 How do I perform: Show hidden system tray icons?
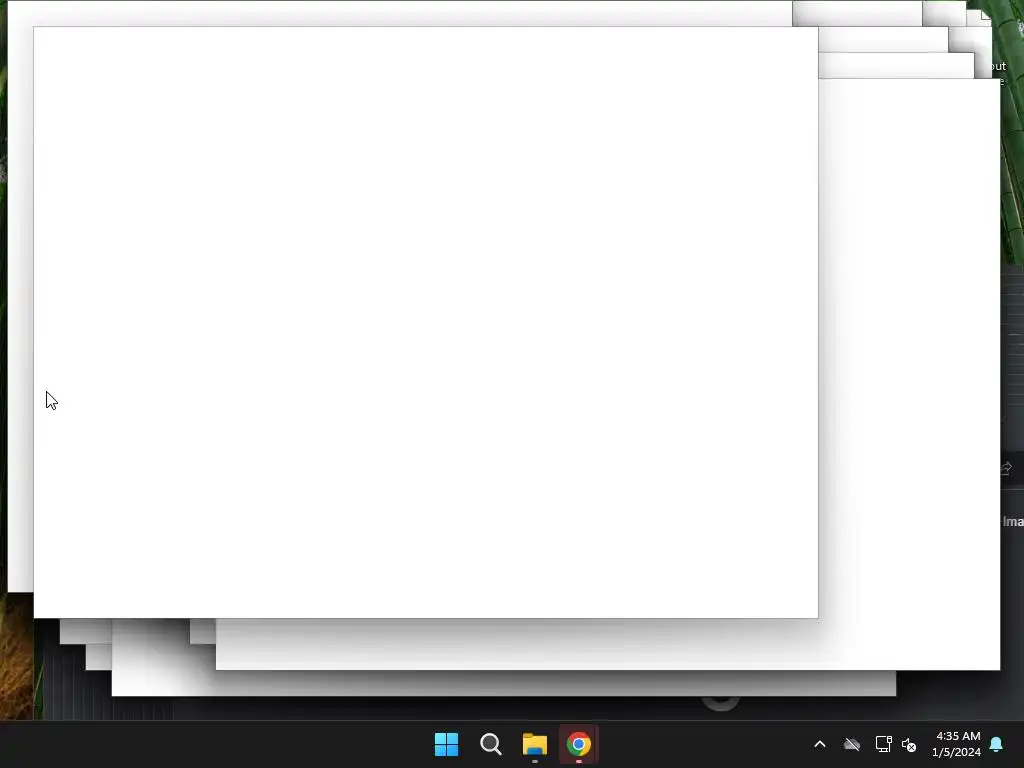pos(820,744)
